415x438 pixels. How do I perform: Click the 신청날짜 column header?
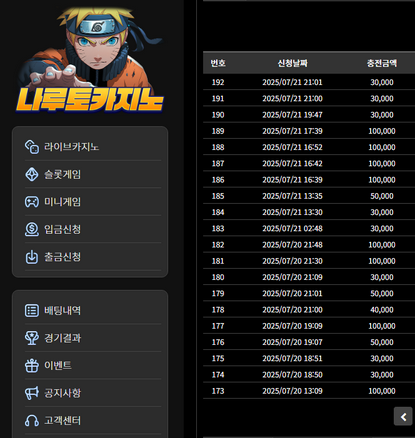pos(292,63)
